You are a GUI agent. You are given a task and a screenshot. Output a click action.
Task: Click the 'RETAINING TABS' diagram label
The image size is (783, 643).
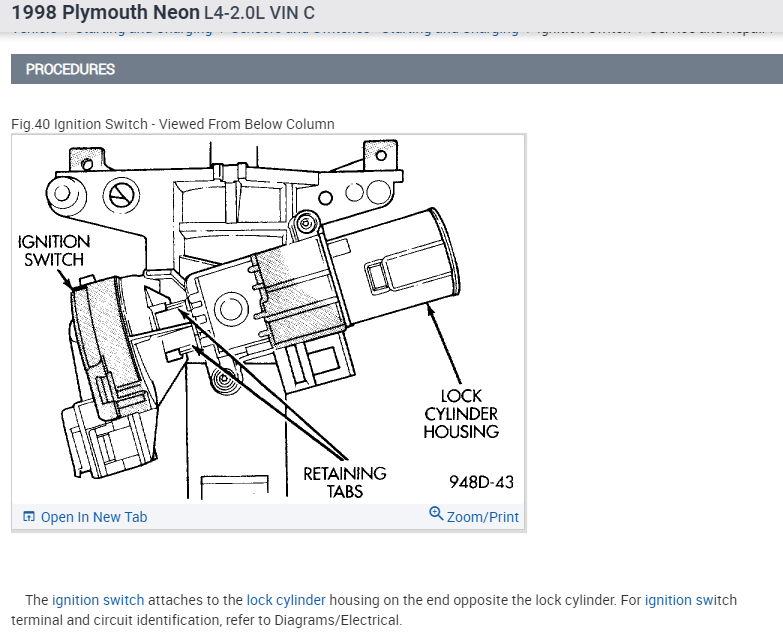(345, 482)
